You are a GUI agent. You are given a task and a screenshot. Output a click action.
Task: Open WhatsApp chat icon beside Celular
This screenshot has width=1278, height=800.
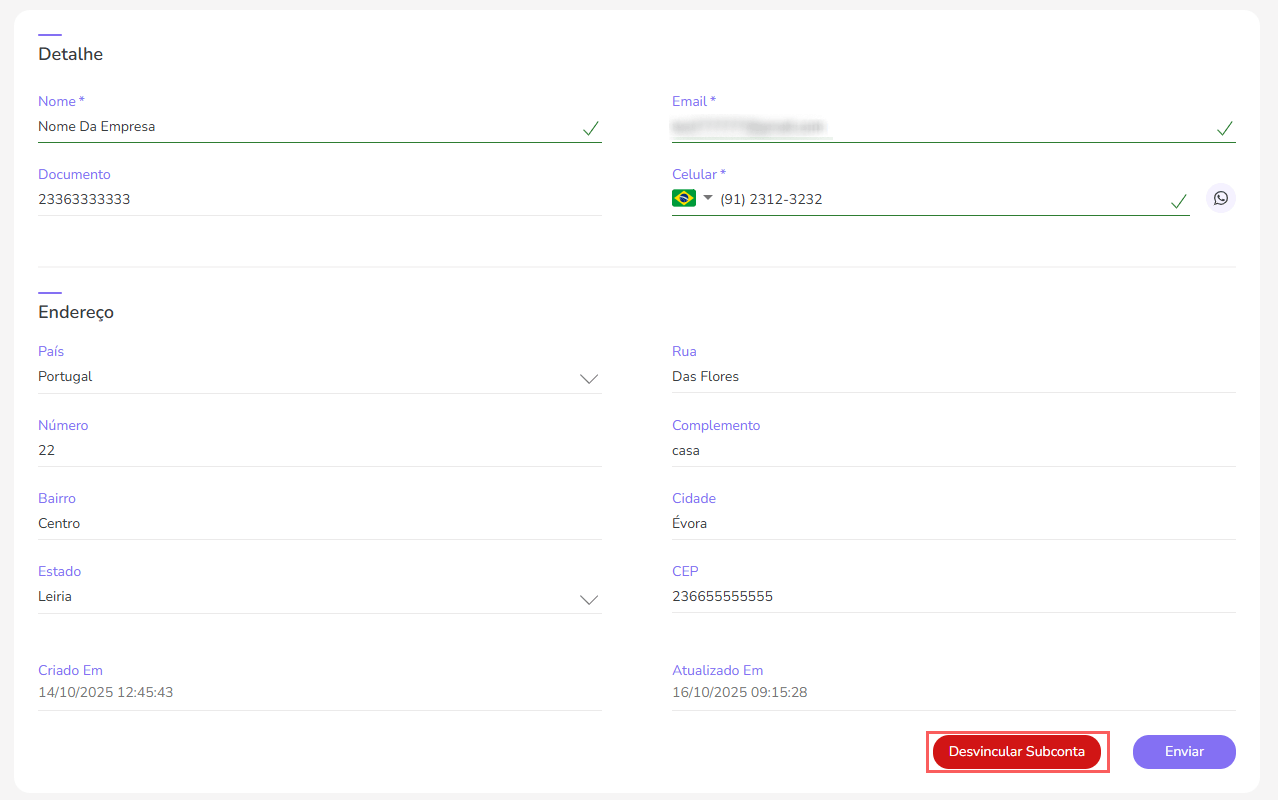[x=1220, y=198]
